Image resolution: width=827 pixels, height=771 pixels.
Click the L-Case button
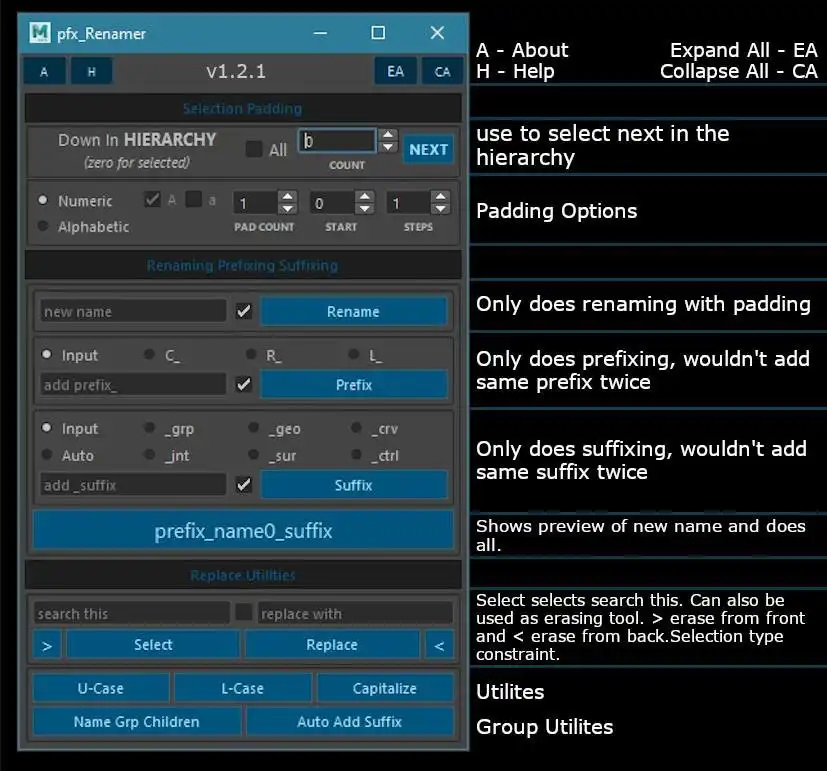[x=243, y=688]
